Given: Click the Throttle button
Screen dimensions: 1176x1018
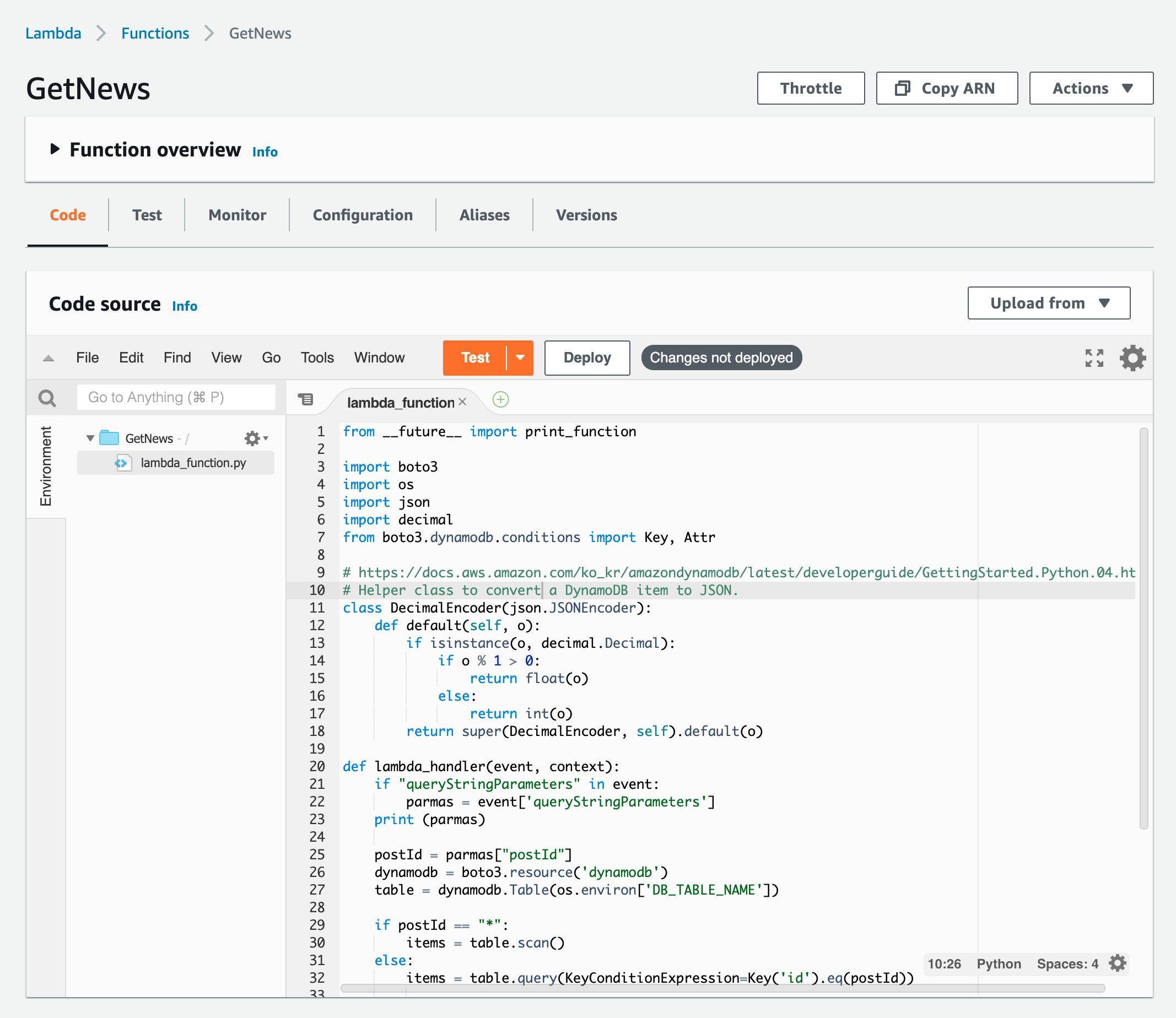Looking at the screenshot, I should pos(811,88).
